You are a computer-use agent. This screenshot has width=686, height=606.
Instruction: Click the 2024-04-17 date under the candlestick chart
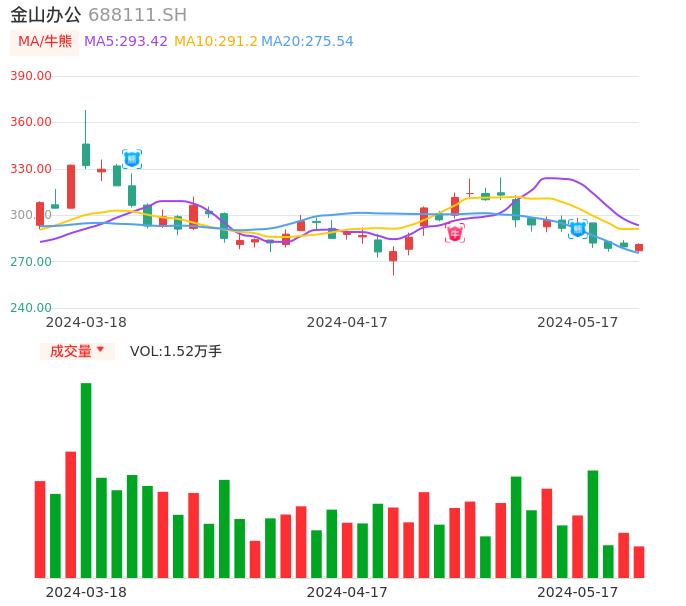point(347,322)
